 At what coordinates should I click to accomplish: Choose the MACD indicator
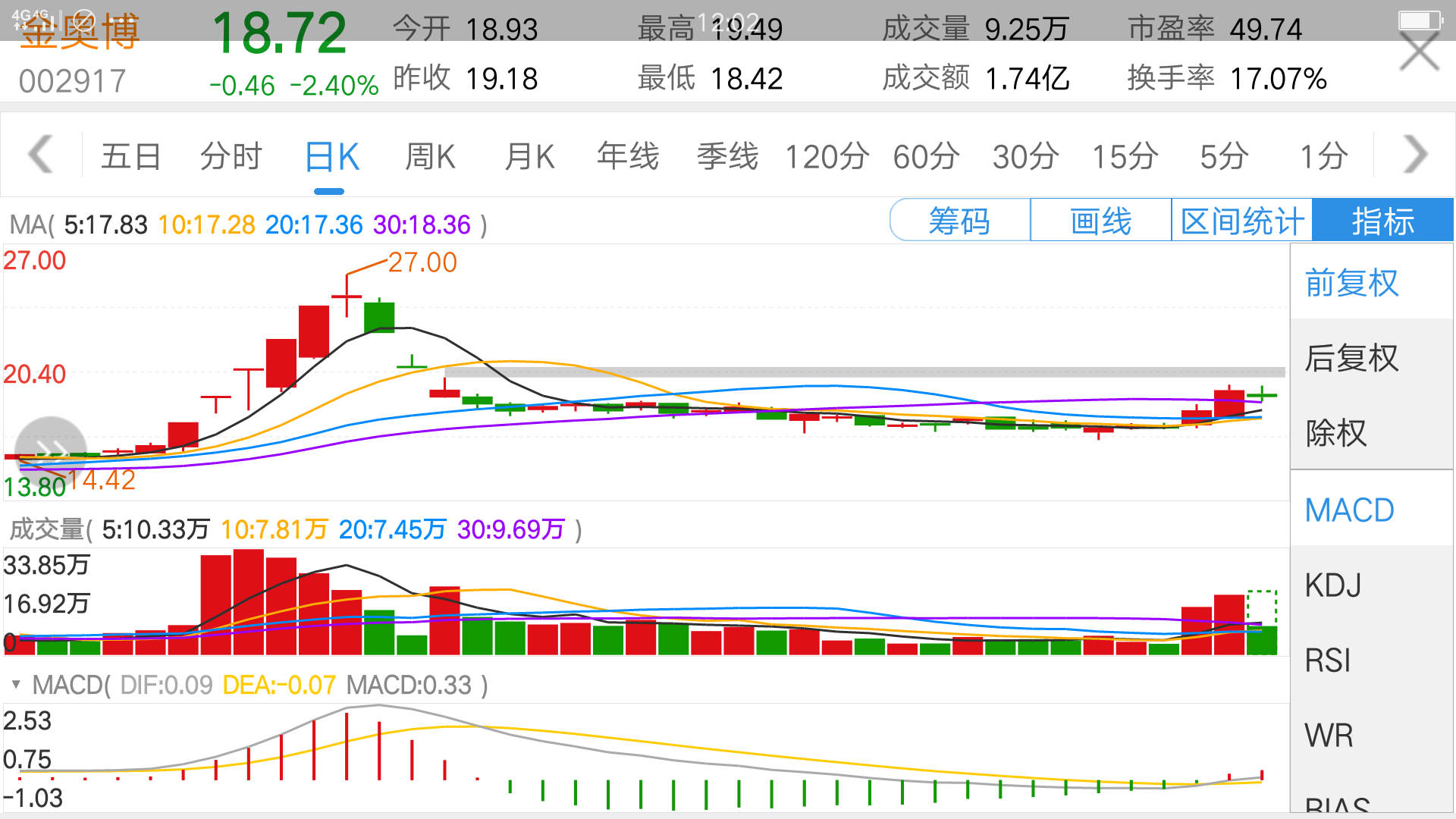coord(1371,510)
